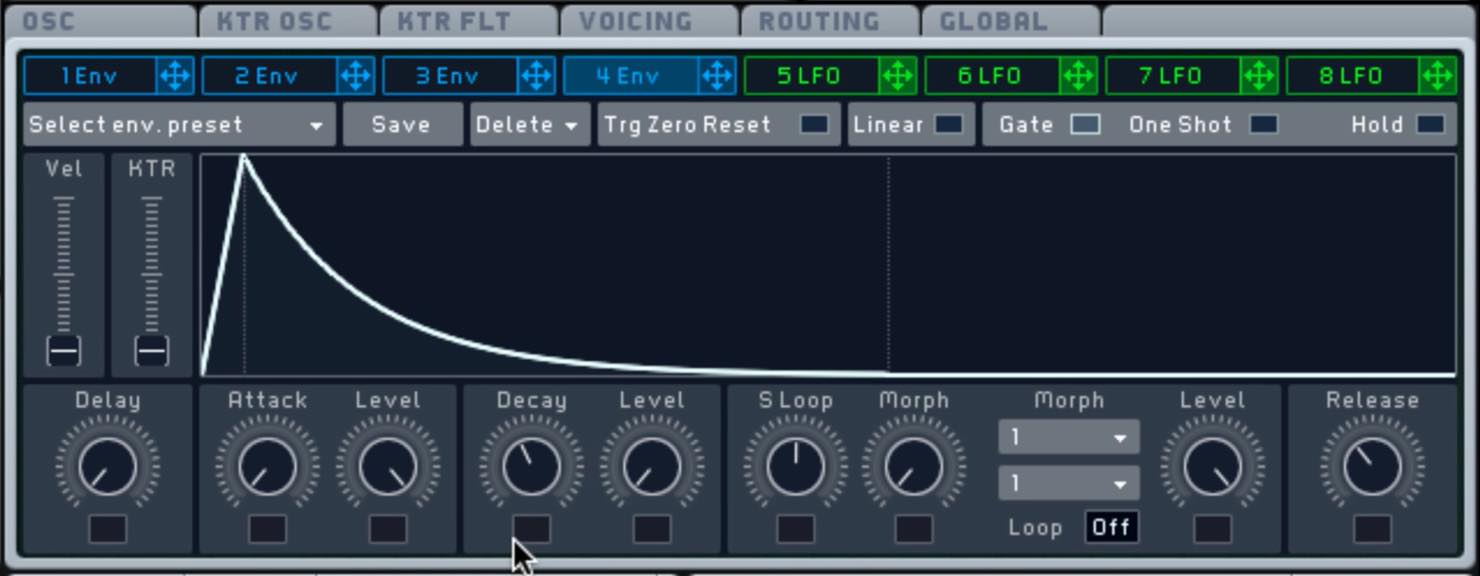Open the ROUTING tab
Screen dimensions: 1480x576
831,21
